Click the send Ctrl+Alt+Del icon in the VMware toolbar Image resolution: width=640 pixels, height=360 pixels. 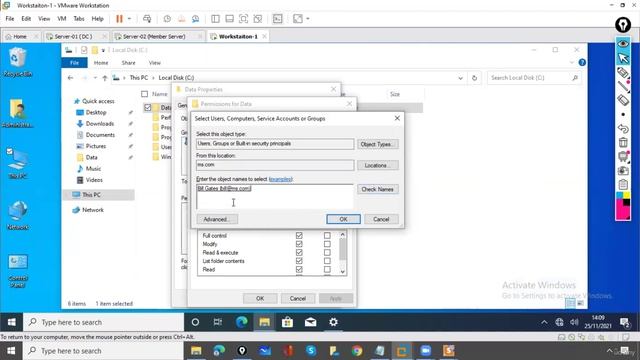pyautogui.click(x=147, y=19)
